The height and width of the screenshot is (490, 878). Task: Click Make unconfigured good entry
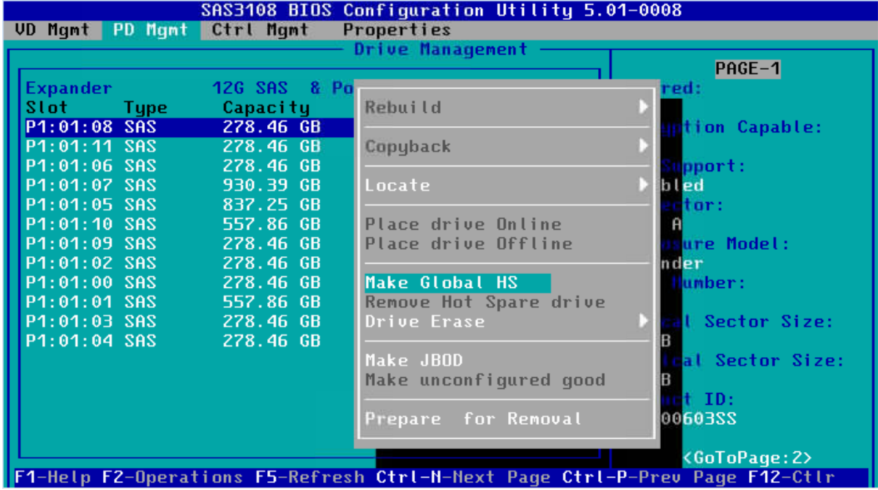click(484, 380)
